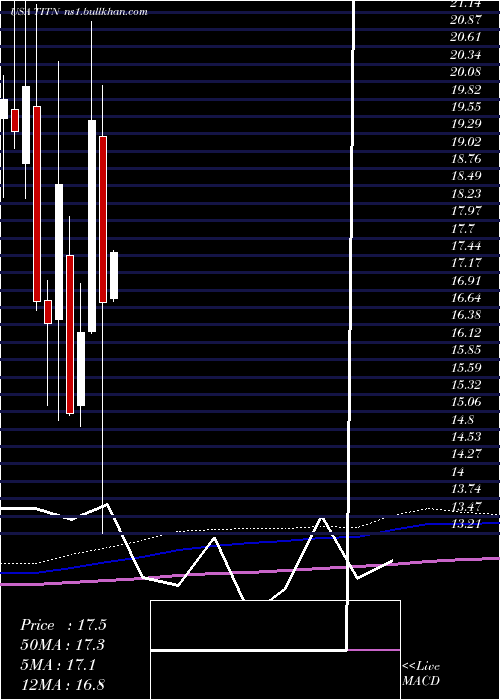
Task: Click the 18.49 price axis label
Action: pos(466,176)
